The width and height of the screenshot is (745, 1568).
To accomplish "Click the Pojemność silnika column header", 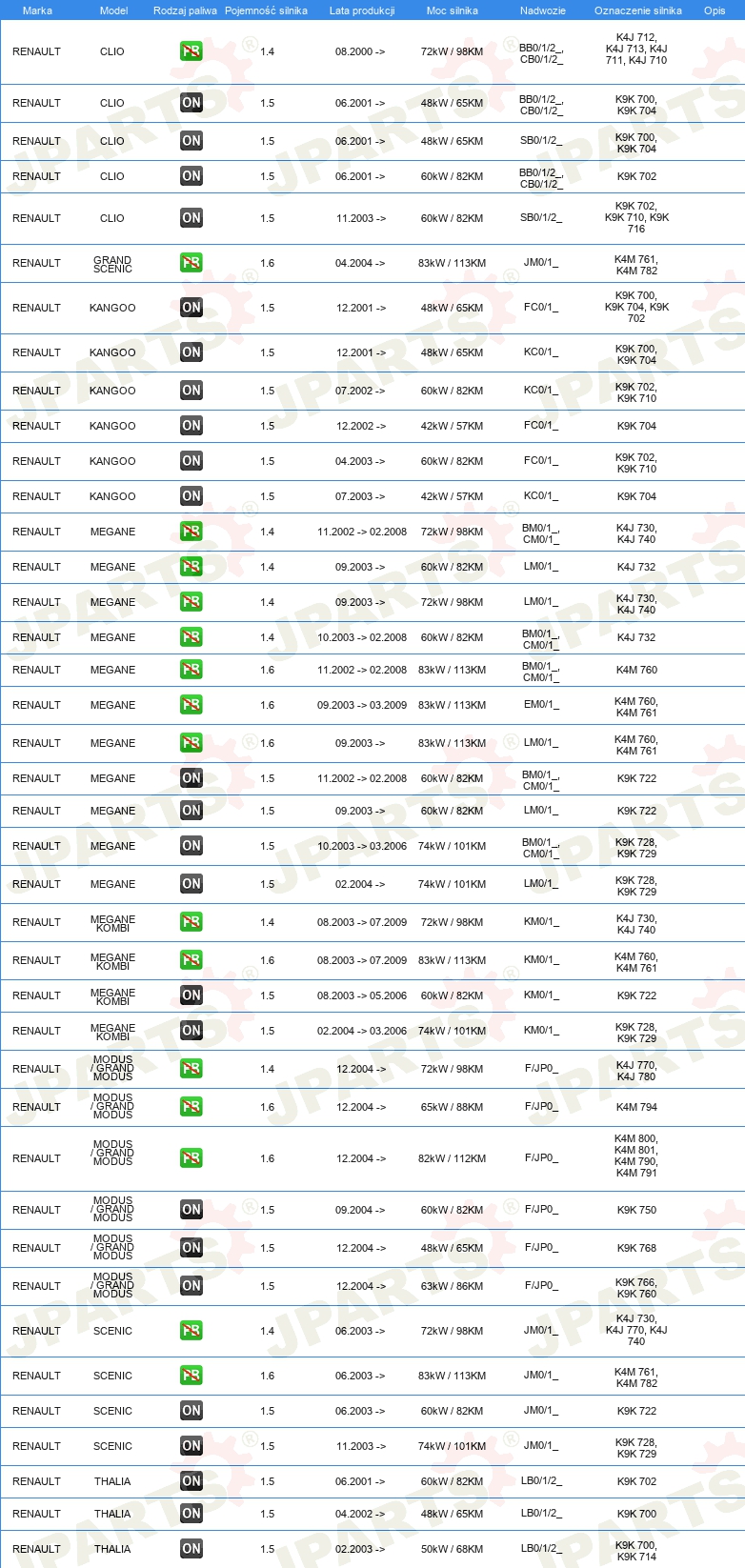I will (266, 10).
